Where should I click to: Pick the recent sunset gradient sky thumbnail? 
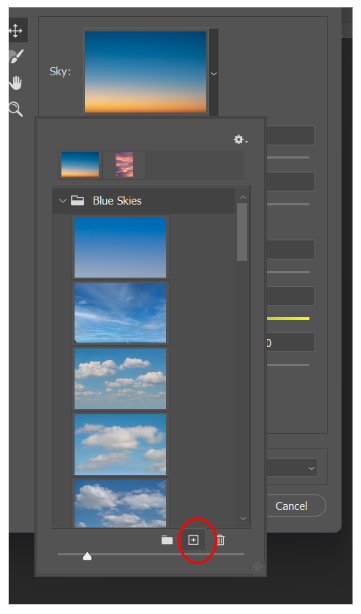coord(80,165)
